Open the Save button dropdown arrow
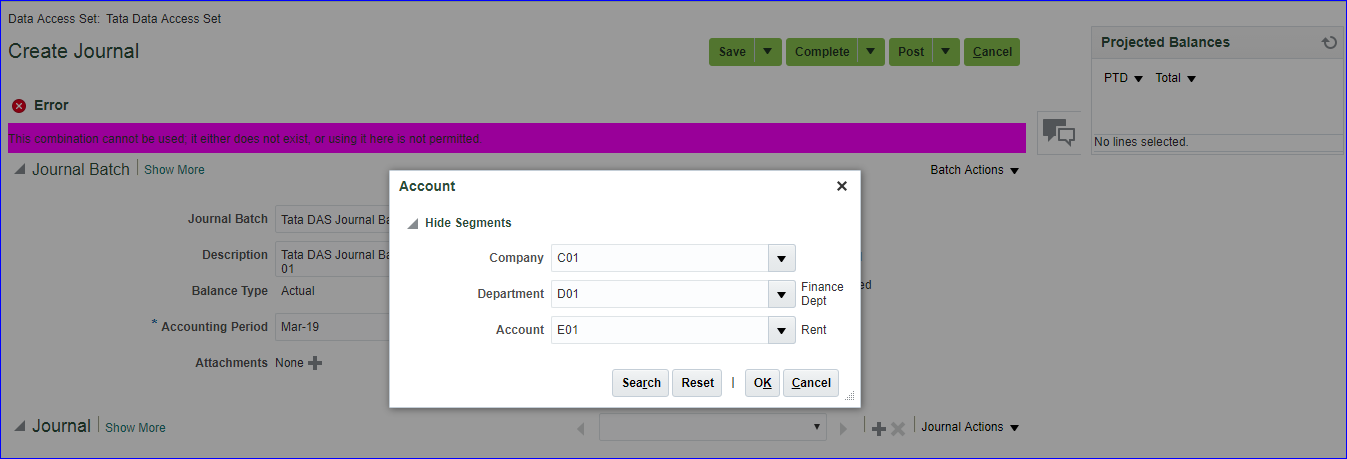 click(x=767, y=52)
